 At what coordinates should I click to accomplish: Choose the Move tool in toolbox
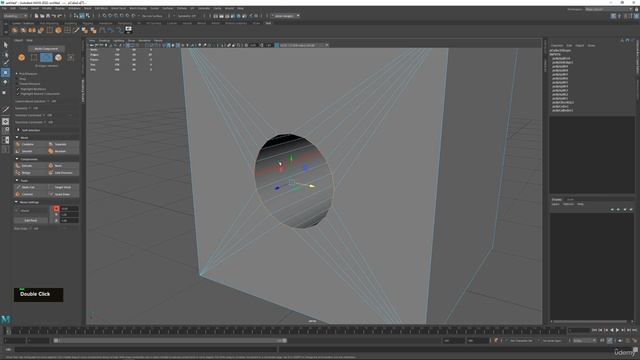5,72
